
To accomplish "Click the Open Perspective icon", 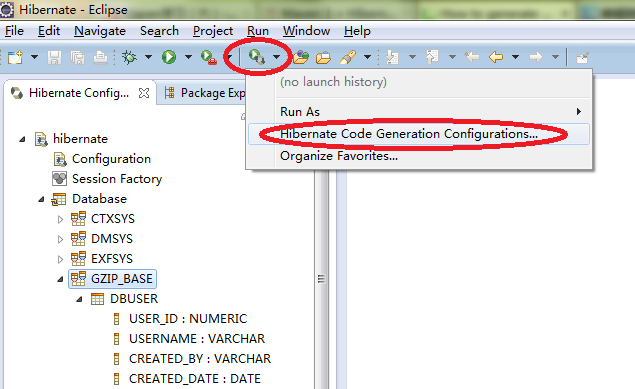I will click(x=582, y=57).
